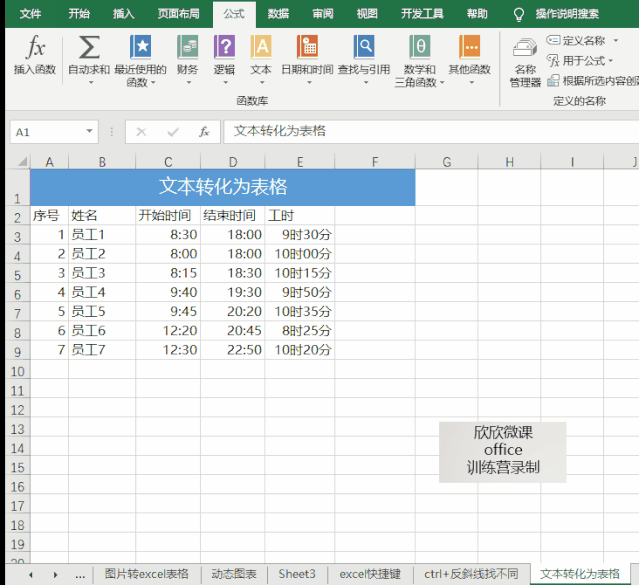Open Other Functions (其他函数) icon
Screen dimensions: 639x585
(469, 46)
